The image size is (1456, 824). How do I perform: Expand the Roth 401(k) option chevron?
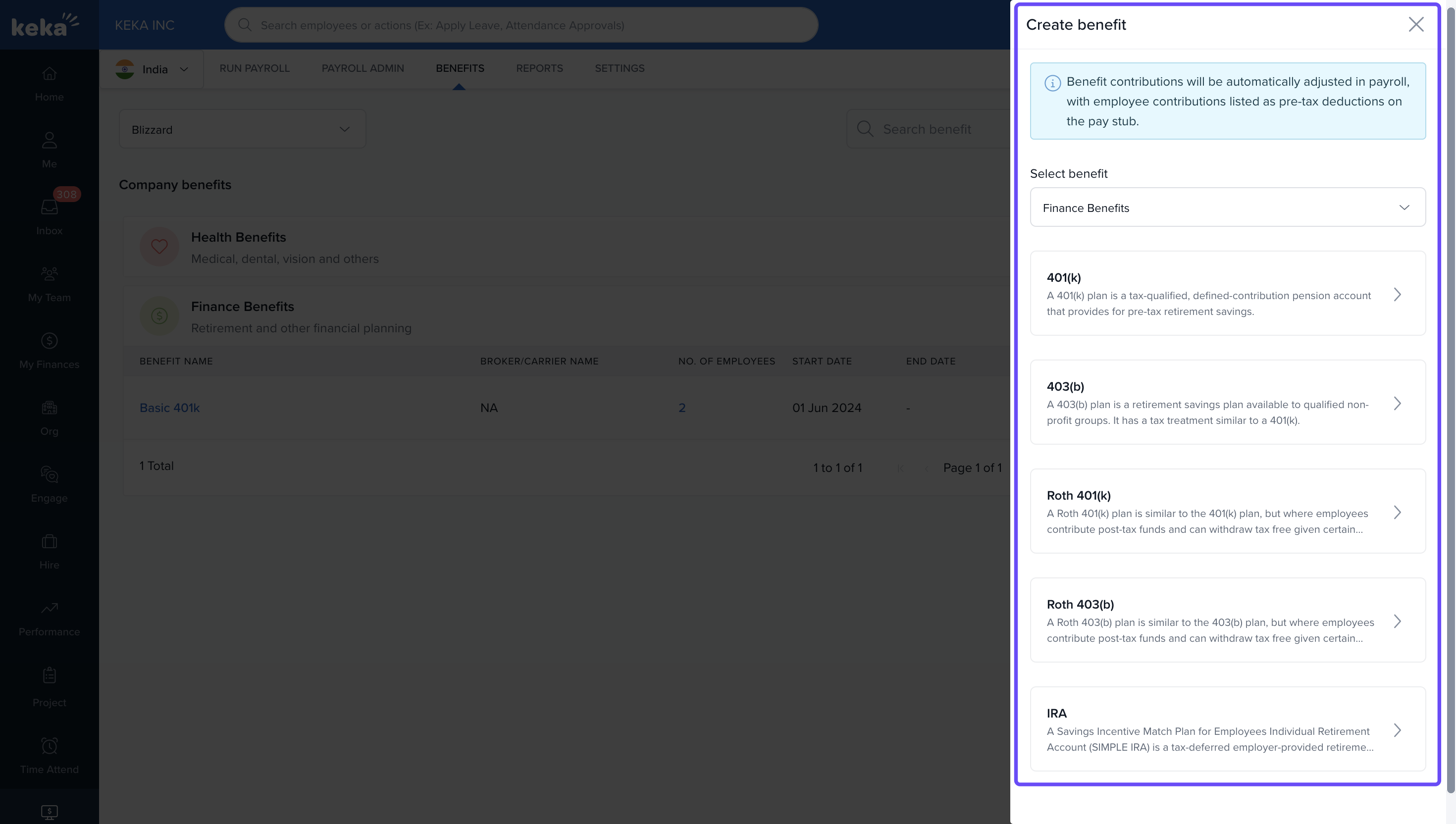pos(1397,512)
